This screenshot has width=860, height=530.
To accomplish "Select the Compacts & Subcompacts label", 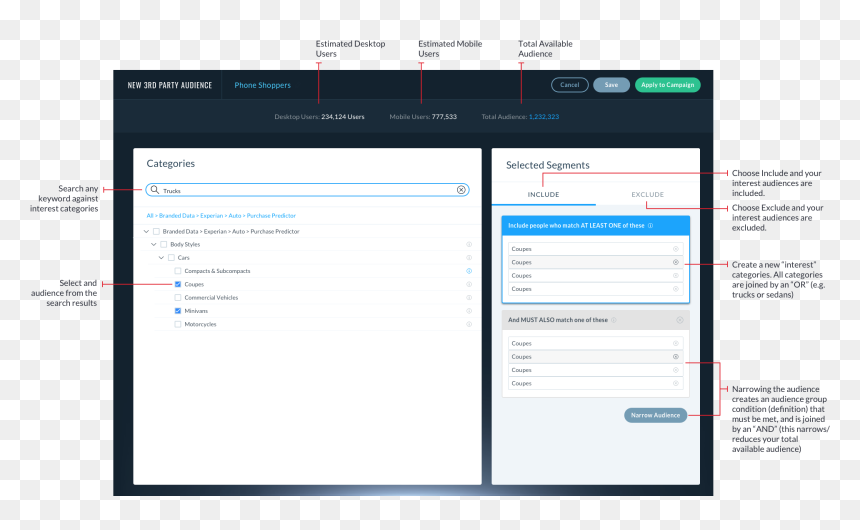I will click(x=217, y=271).
